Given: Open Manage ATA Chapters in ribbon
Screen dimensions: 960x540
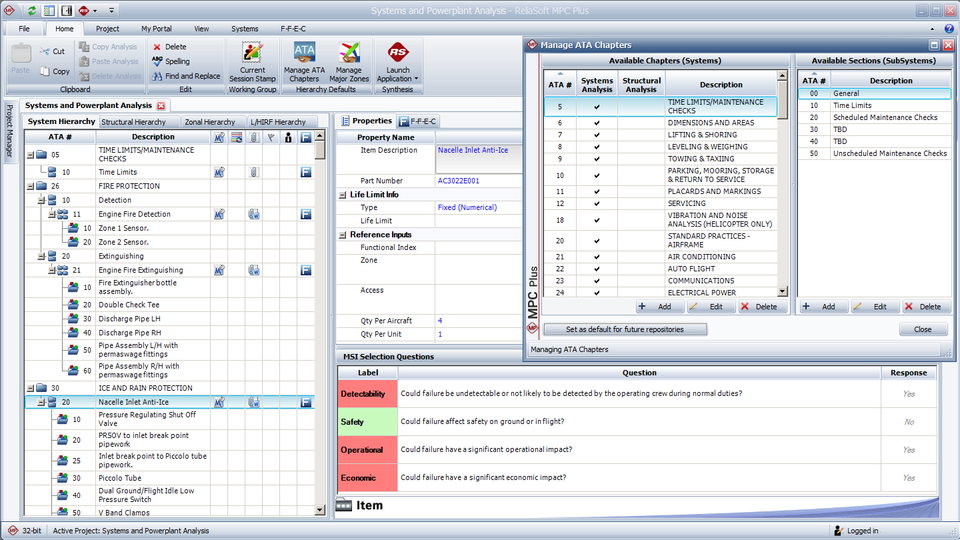Looking at the screenshot, I should (304, 62).
